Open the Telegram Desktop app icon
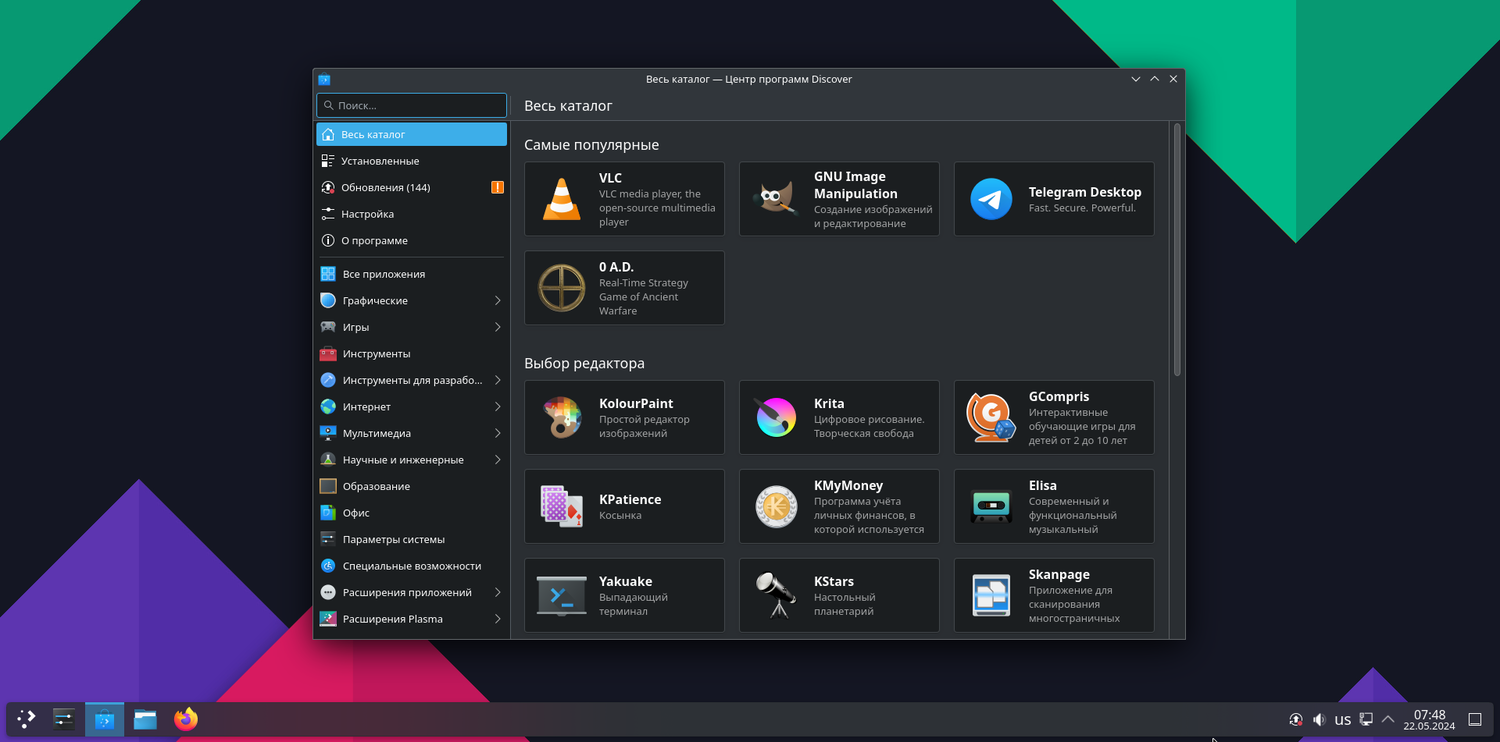Screen dimensions: 1500x742 pos(990,199)
